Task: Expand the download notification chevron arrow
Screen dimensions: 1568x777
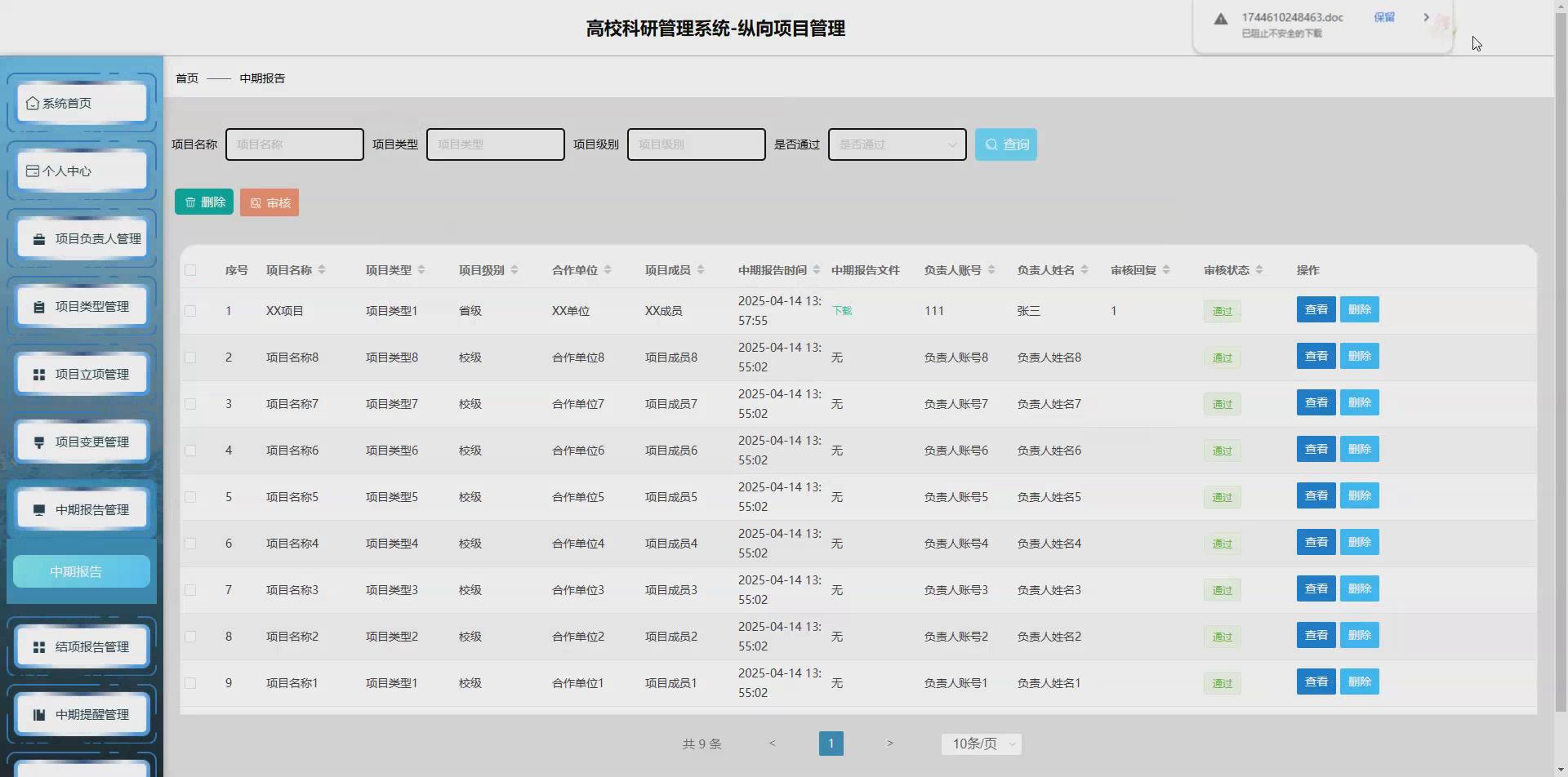Action: tap(1426, 17)
